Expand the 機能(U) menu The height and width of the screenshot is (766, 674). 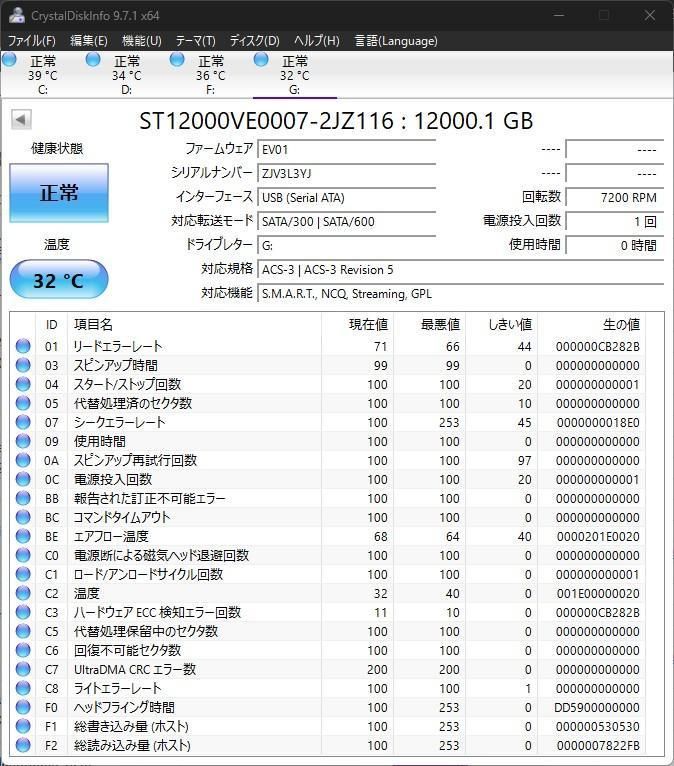click(x=142, y=41)
